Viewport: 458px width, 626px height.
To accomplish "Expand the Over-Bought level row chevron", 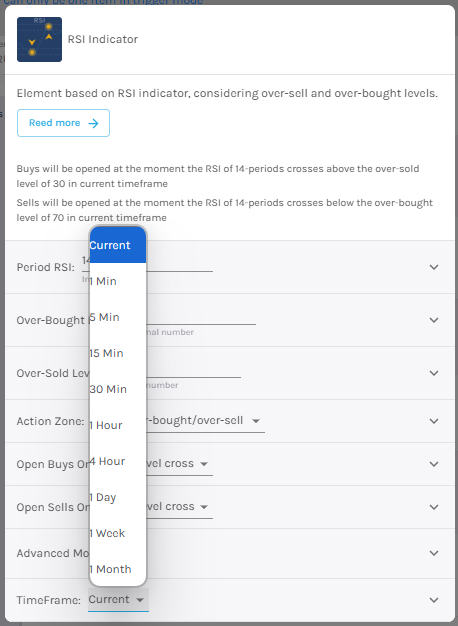I will tap(434, 320).
